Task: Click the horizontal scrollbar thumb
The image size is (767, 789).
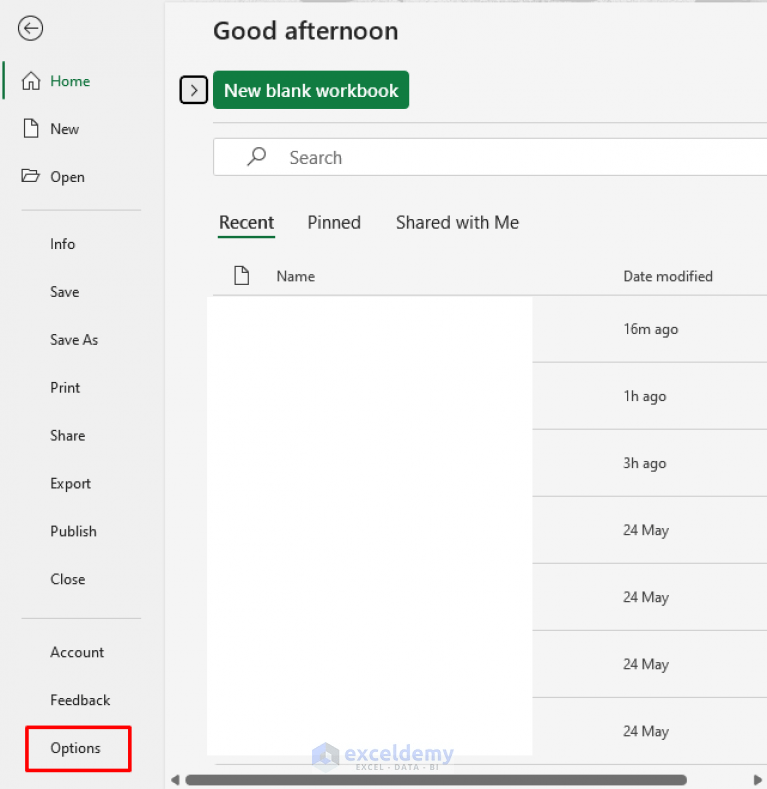Action: [436, 780]
